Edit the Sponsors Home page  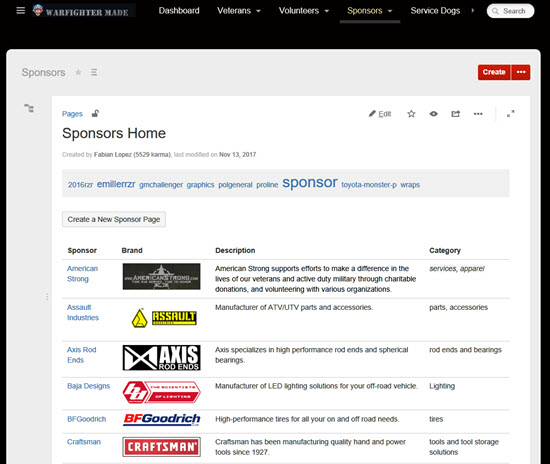[380, 114]
